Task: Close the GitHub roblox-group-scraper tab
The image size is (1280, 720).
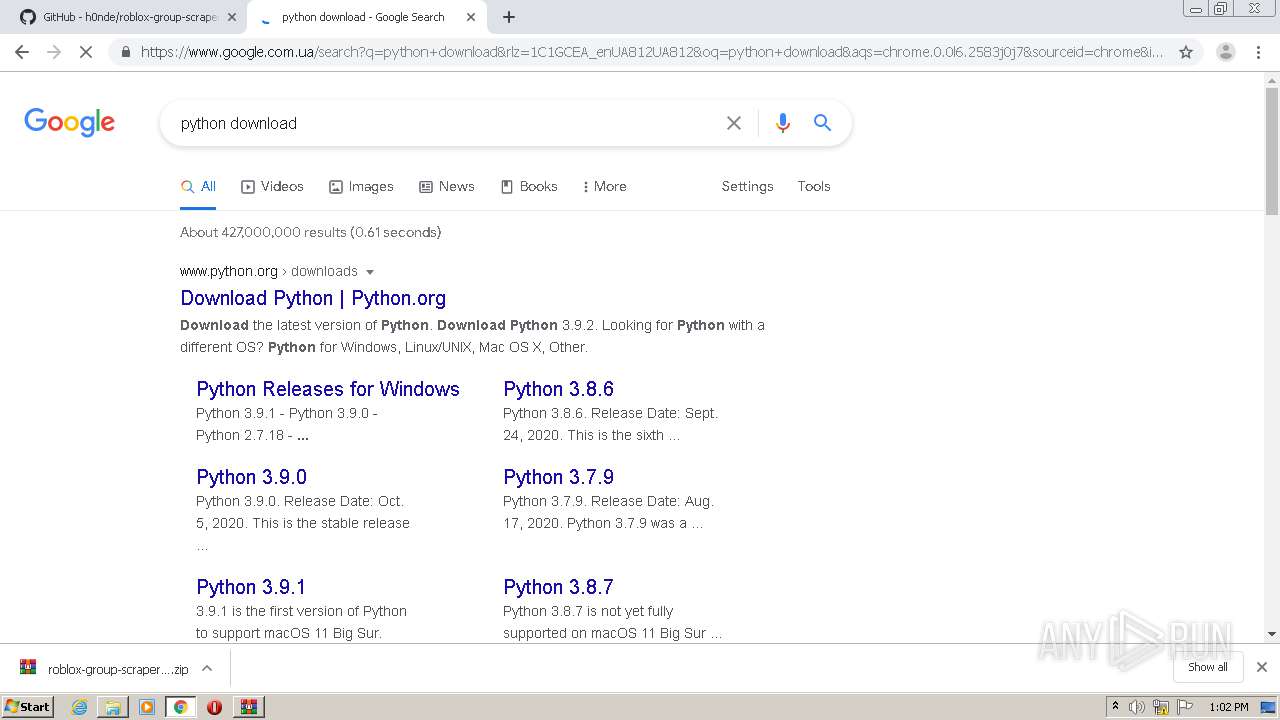Action: [x=232, y=17]
